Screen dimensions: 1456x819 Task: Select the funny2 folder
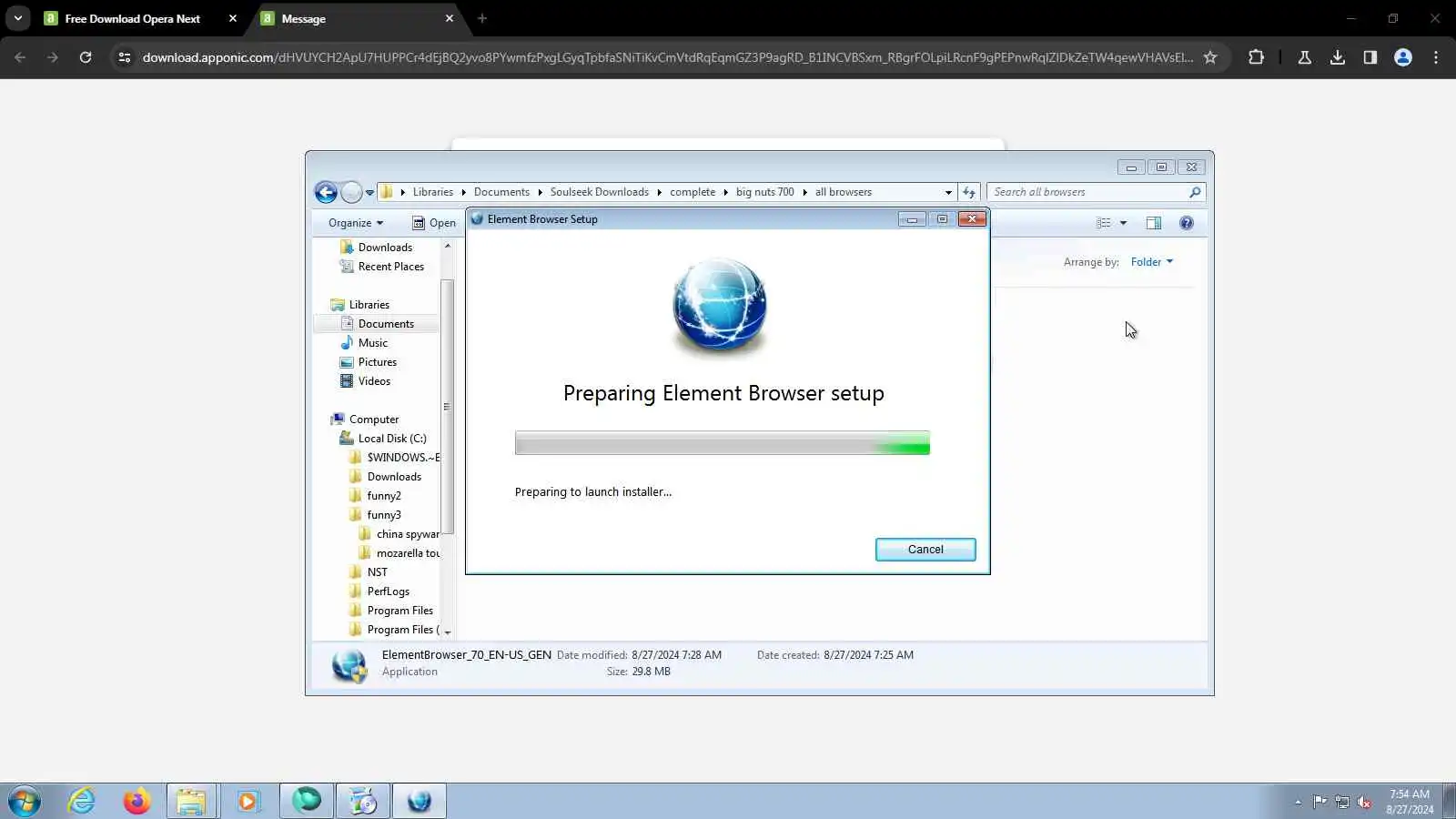pyautogui.click(x=384, y=496)
